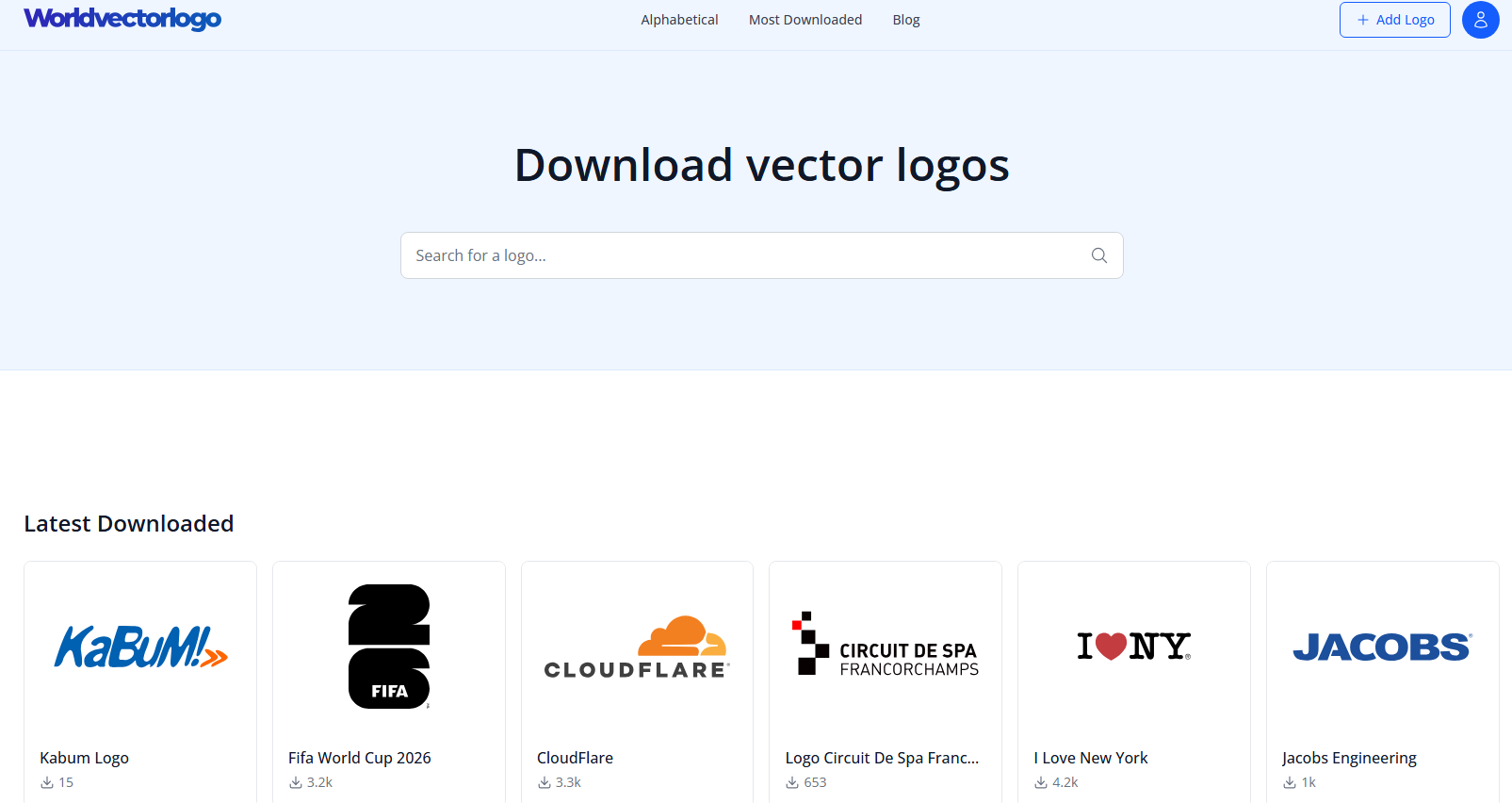Click the Add Logo button
The height and width of the screenshot is (803, 1512).
tap(1394, 20)
